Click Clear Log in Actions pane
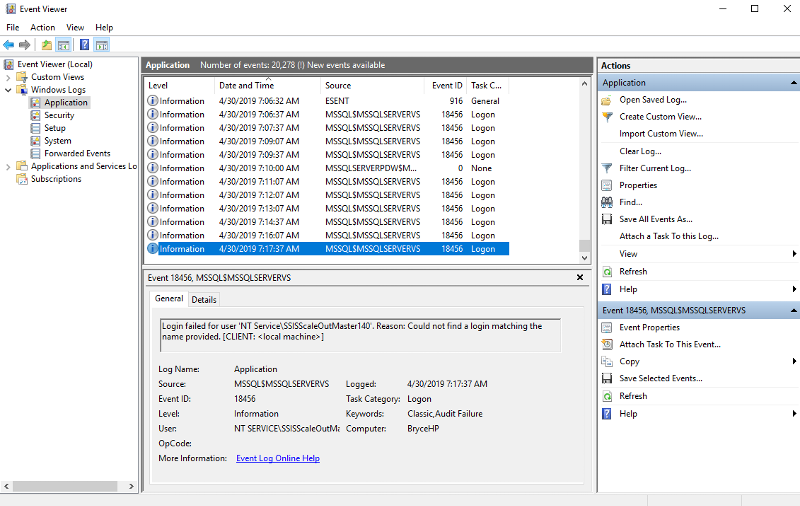Image resolution: width=800 pixels, height=506 pixels. pyautogui.click(x=640, y=151)
